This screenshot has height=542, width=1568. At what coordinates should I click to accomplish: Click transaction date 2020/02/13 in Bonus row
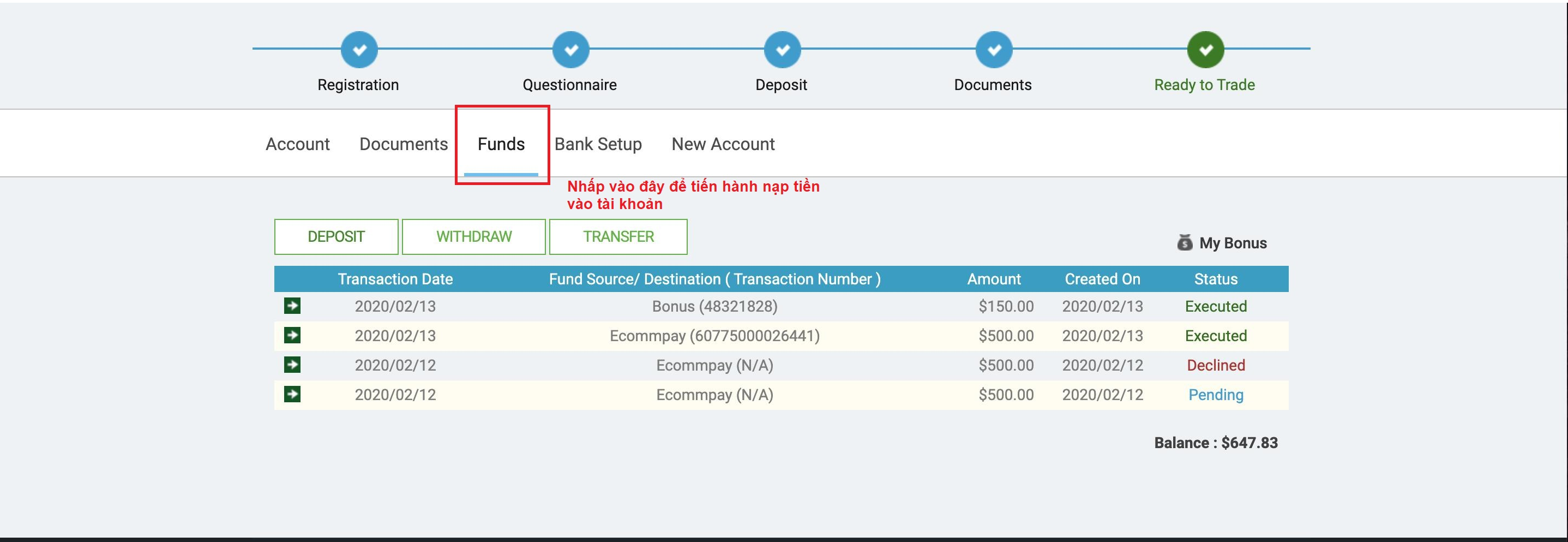tap(395, 306)
